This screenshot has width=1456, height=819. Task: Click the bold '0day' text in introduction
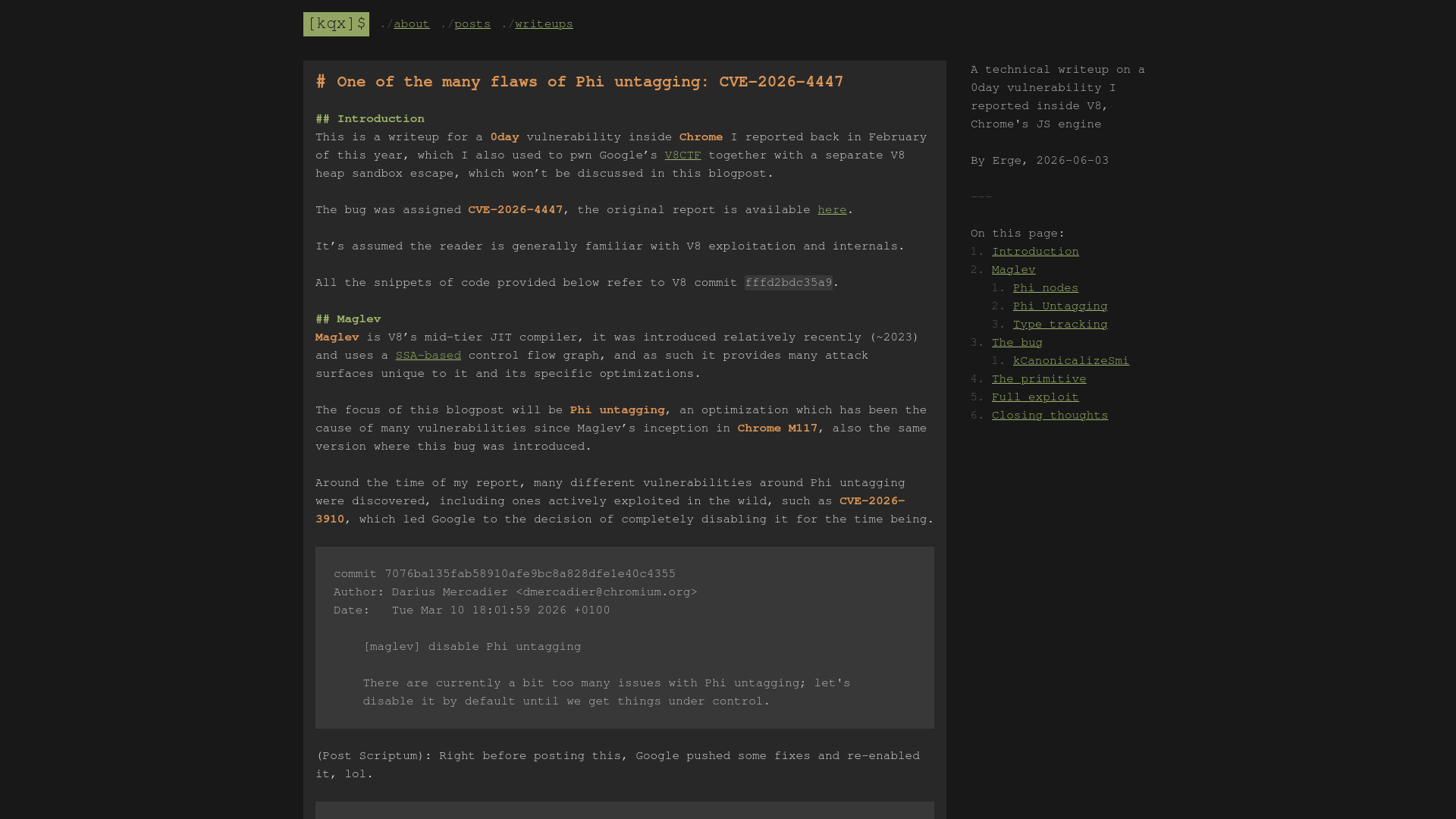pyautogui.click(x=504, y=137)
